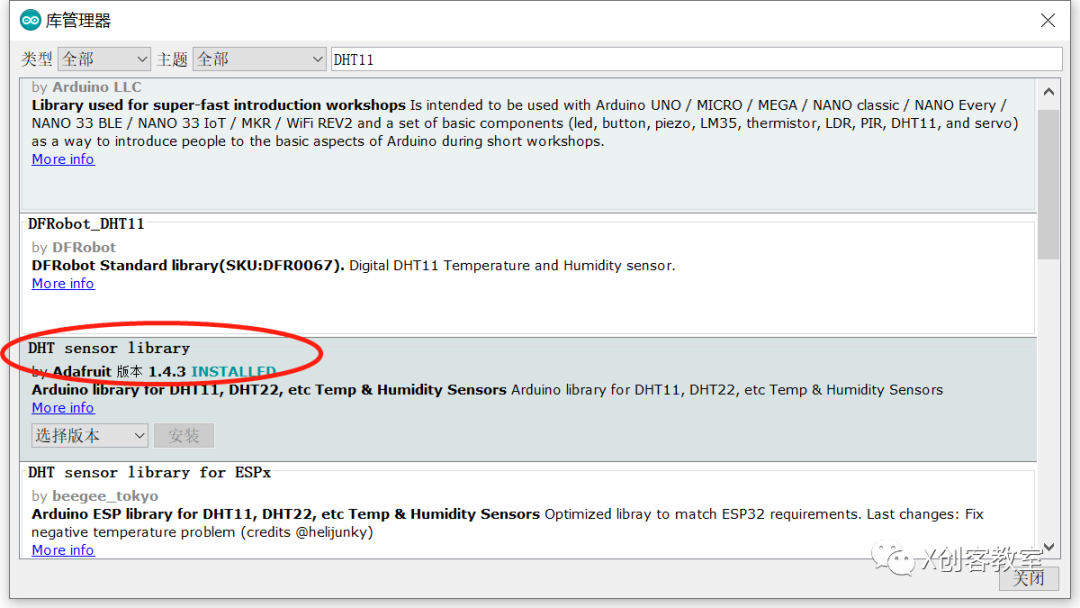Click the 'by Arduino LLC' author text
Viewport: 1080px width, 608px height.
coord(87,87)
